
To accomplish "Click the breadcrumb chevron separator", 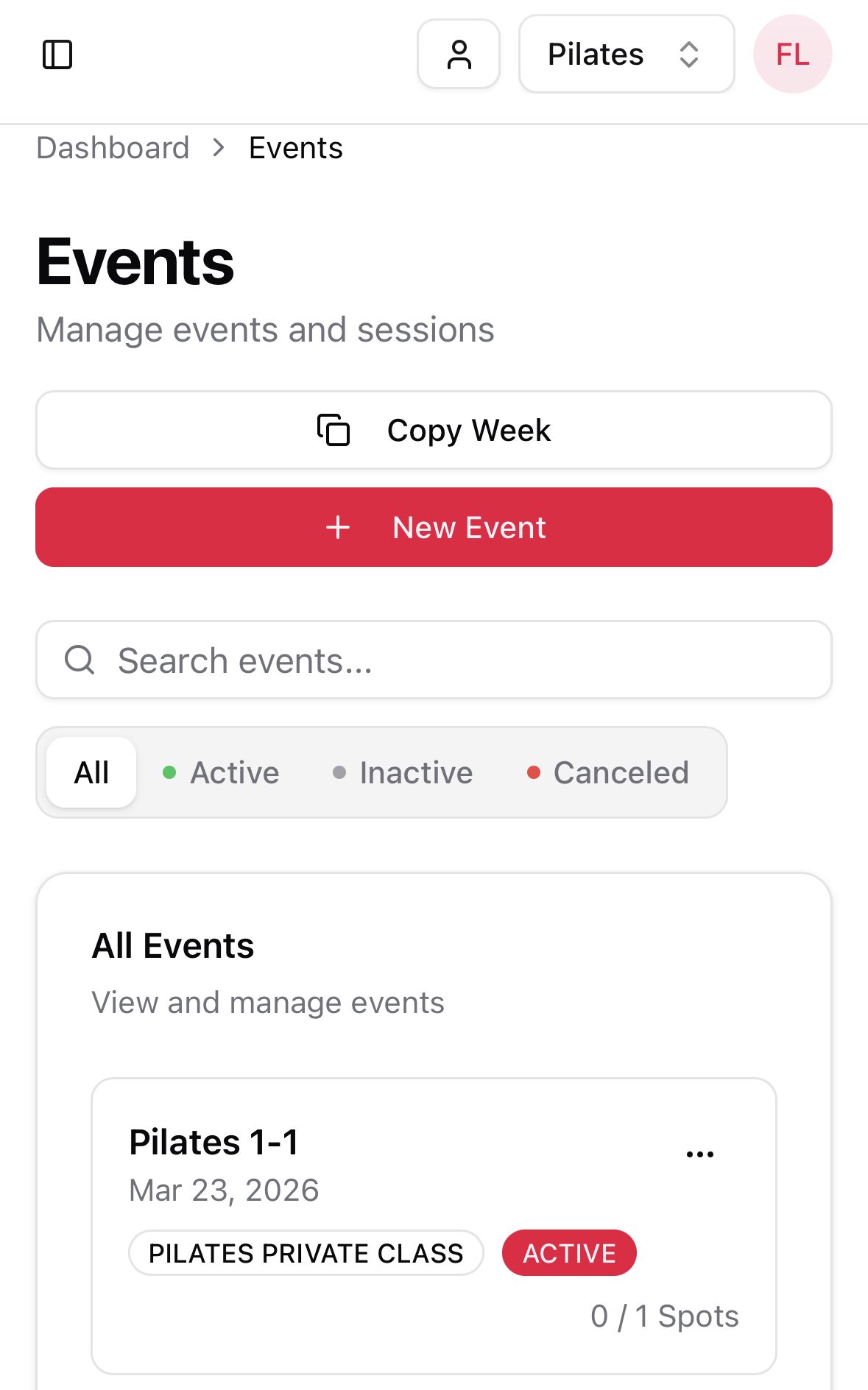I will pos(219,148).
